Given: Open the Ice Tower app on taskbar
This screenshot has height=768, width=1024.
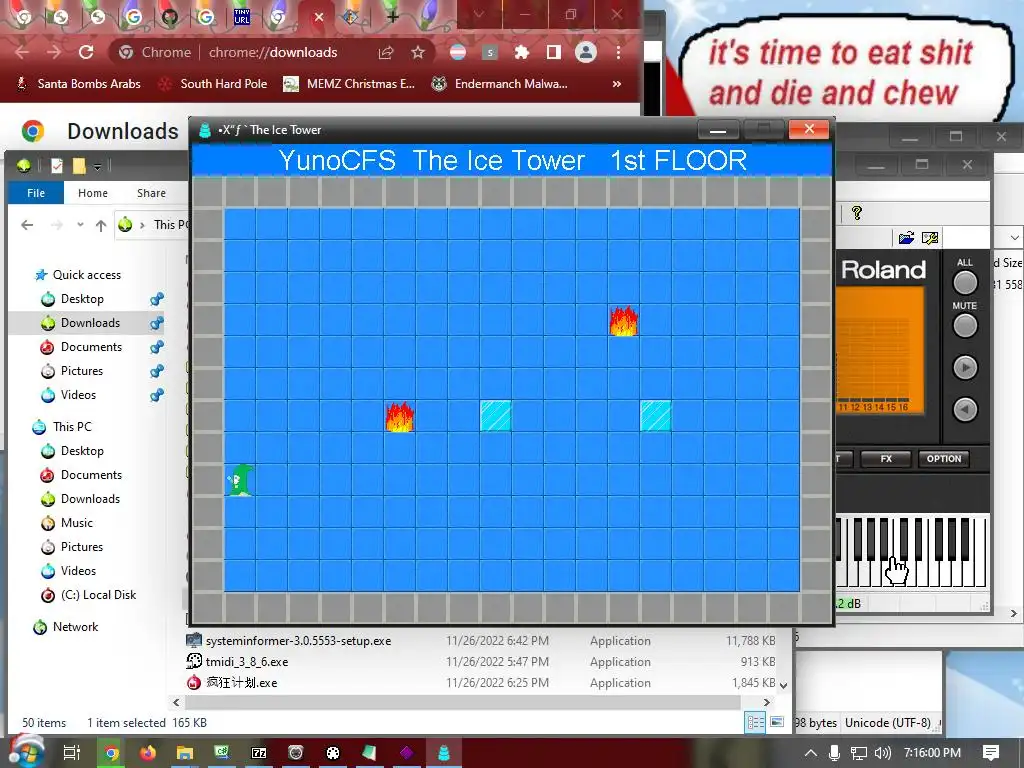Looking at the screenshot, I should [x=443, y=753].
